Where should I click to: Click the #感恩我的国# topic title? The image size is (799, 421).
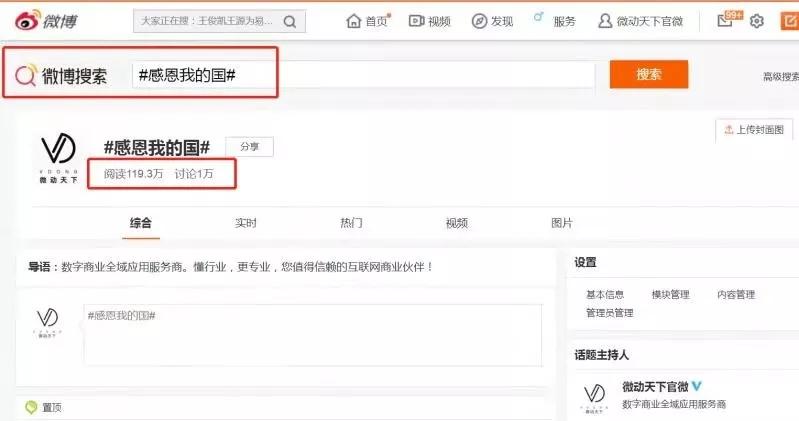157,147
